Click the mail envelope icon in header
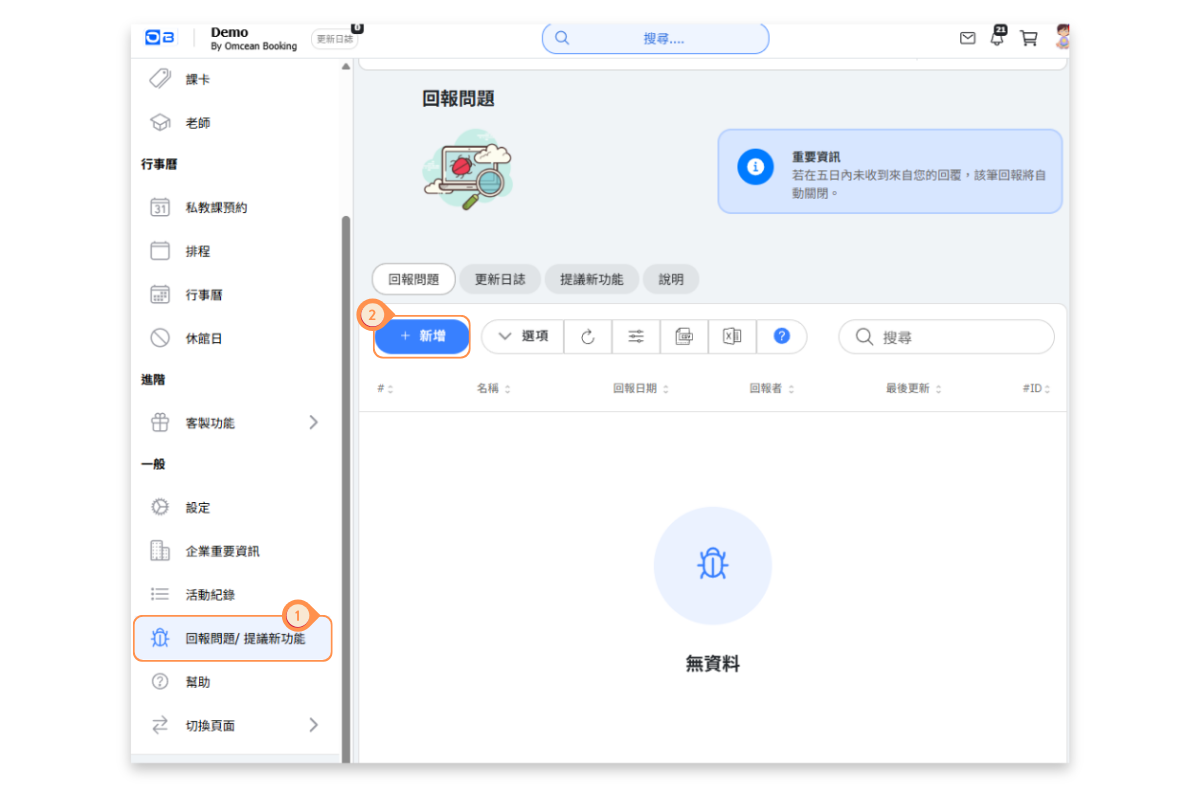This screenshot has width=1200, height=800. [967, 38]
